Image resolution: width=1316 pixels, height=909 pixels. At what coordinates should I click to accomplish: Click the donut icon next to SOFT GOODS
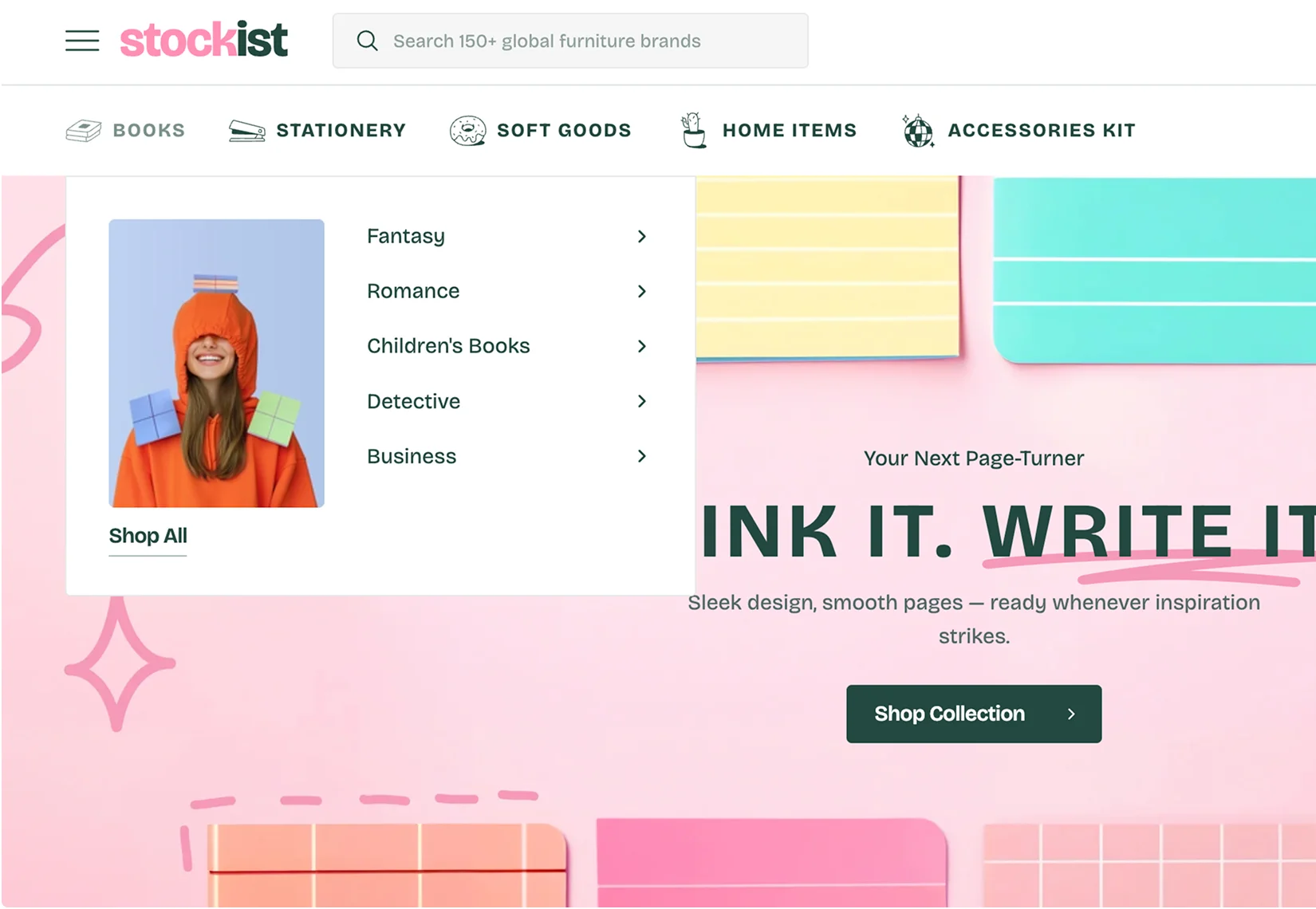coord(467,130)
